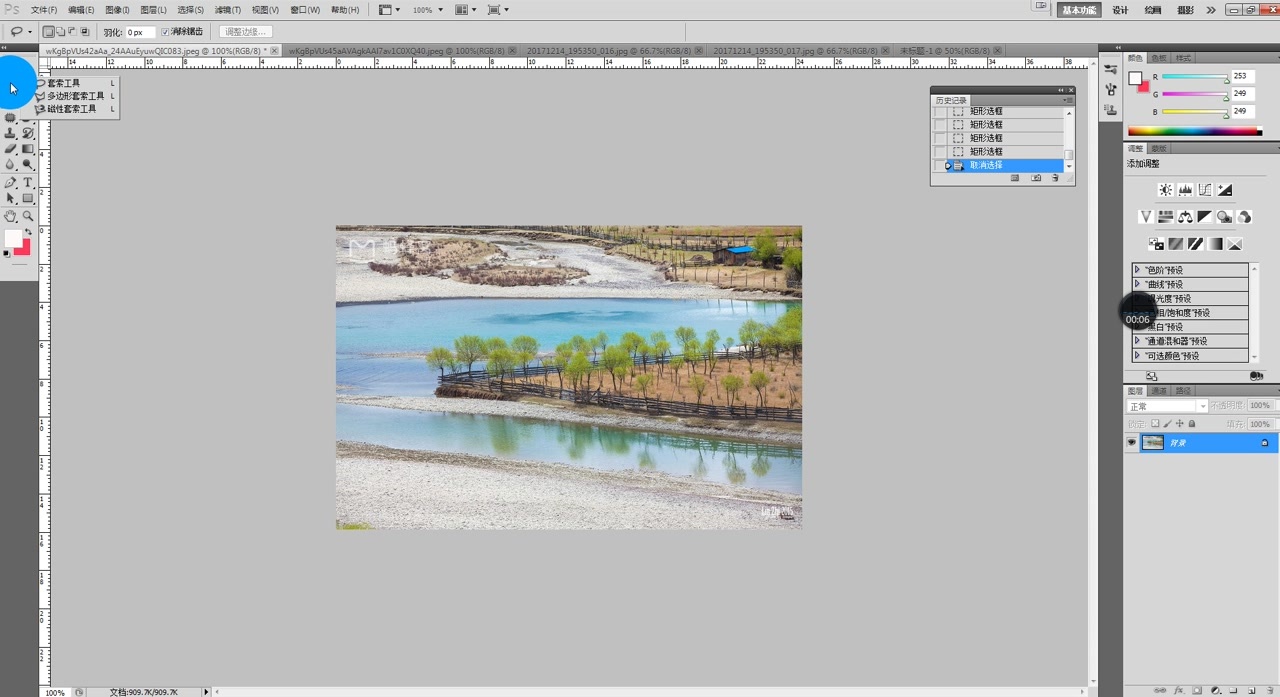Click the Refine Edge (调整边缘) button
Viewport: 1280px width, 697px height.
(x=245, y=32)
